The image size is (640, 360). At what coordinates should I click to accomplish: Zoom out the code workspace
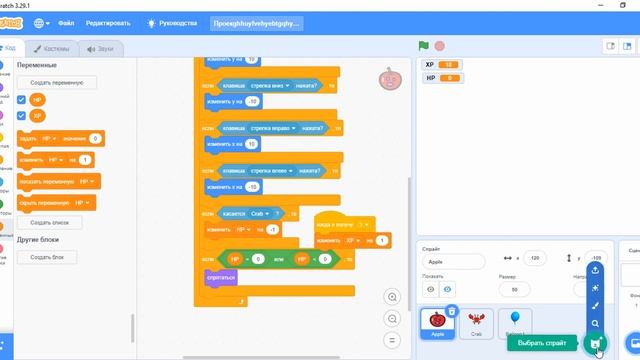392,319
